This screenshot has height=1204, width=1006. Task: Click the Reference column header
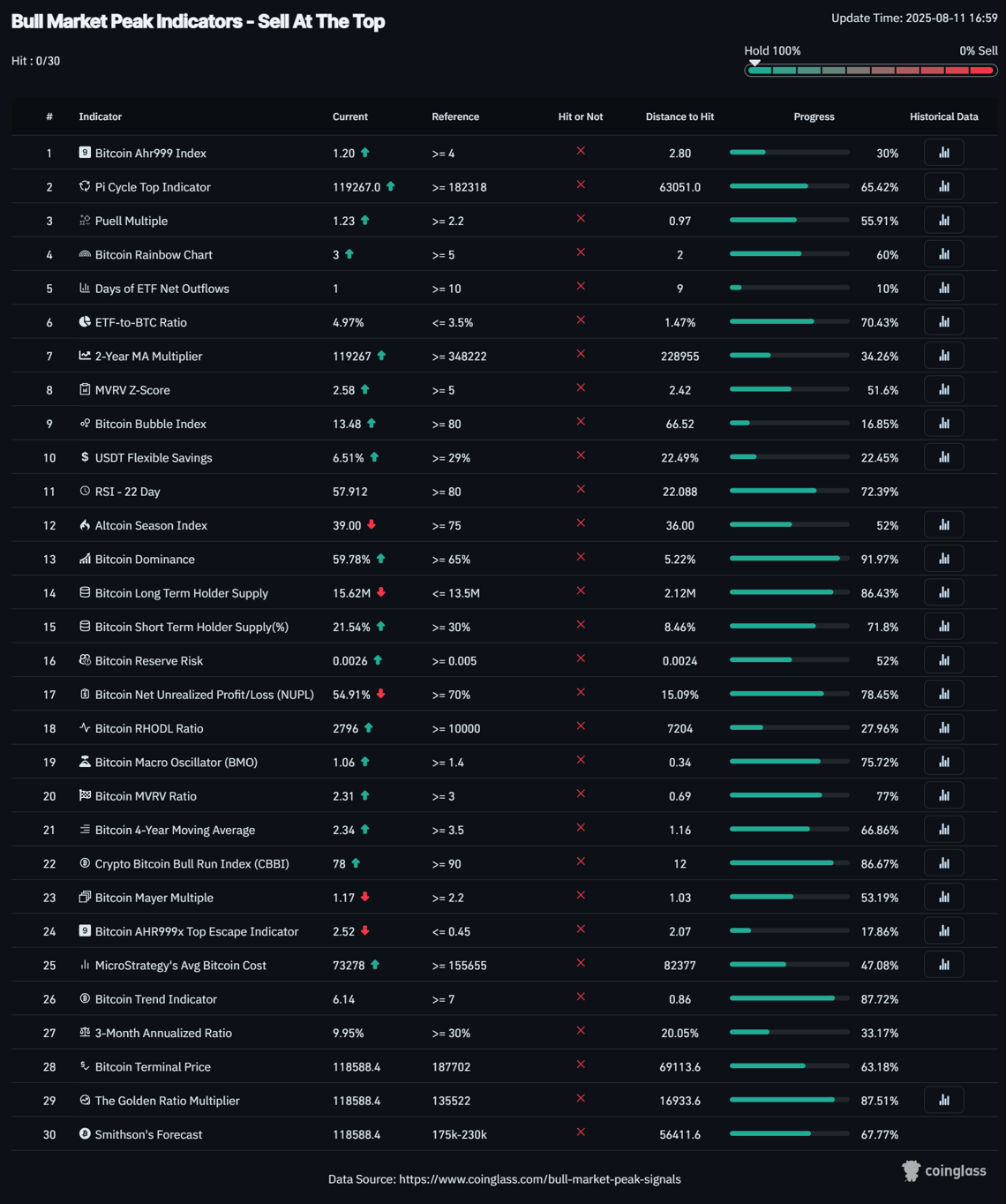(455, 117)
